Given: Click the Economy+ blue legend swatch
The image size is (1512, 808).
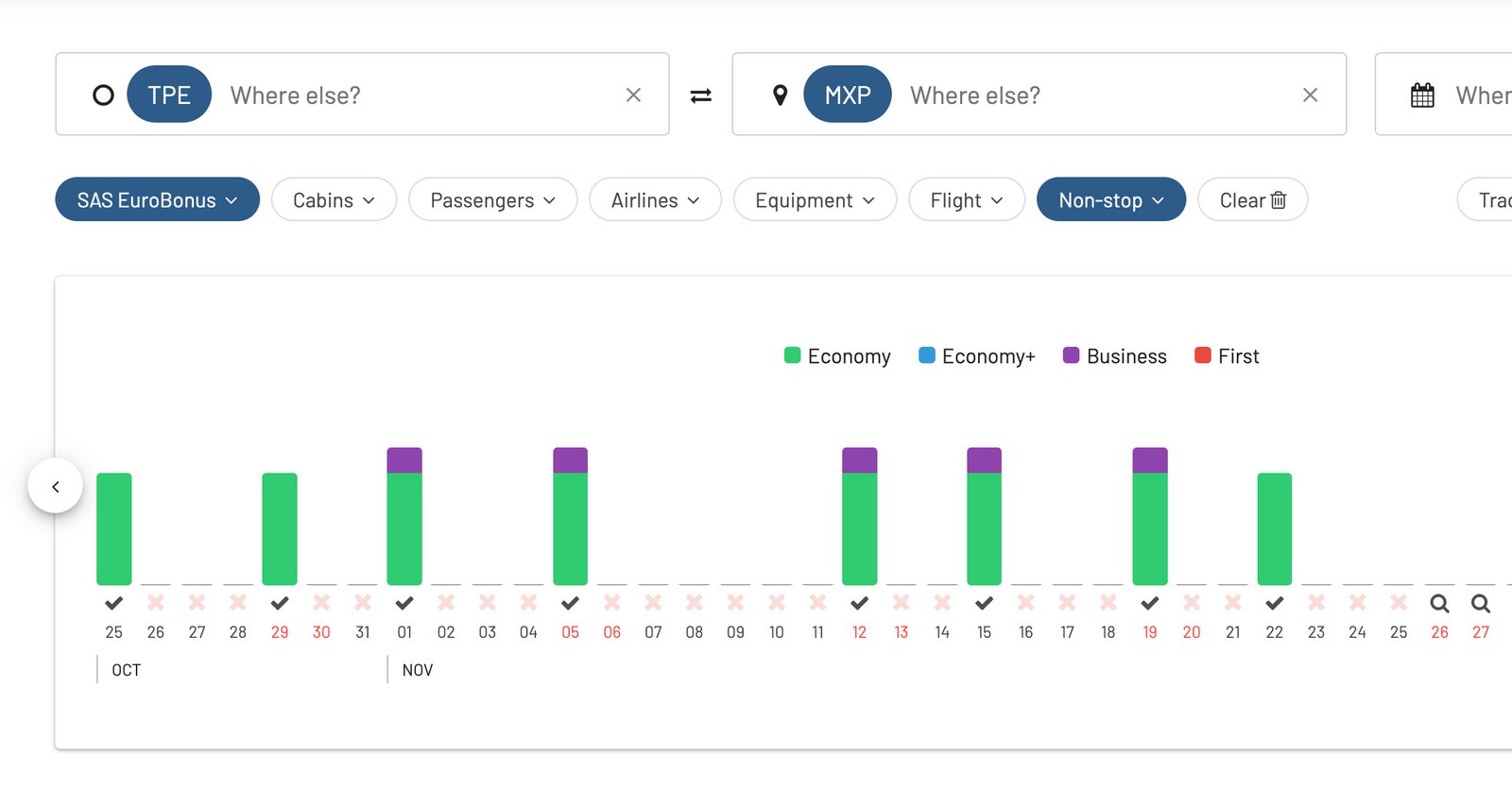Looking at the screenshot, I should pos(927,355).
